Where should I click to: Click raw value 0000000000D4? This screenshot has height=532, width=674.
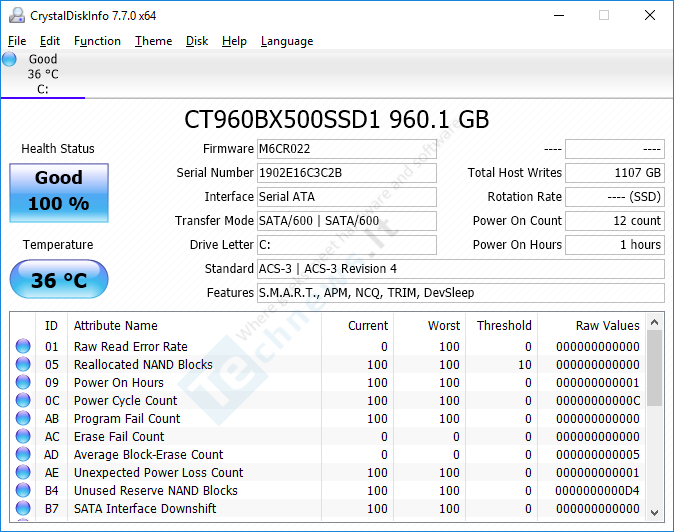coord(597,491)
